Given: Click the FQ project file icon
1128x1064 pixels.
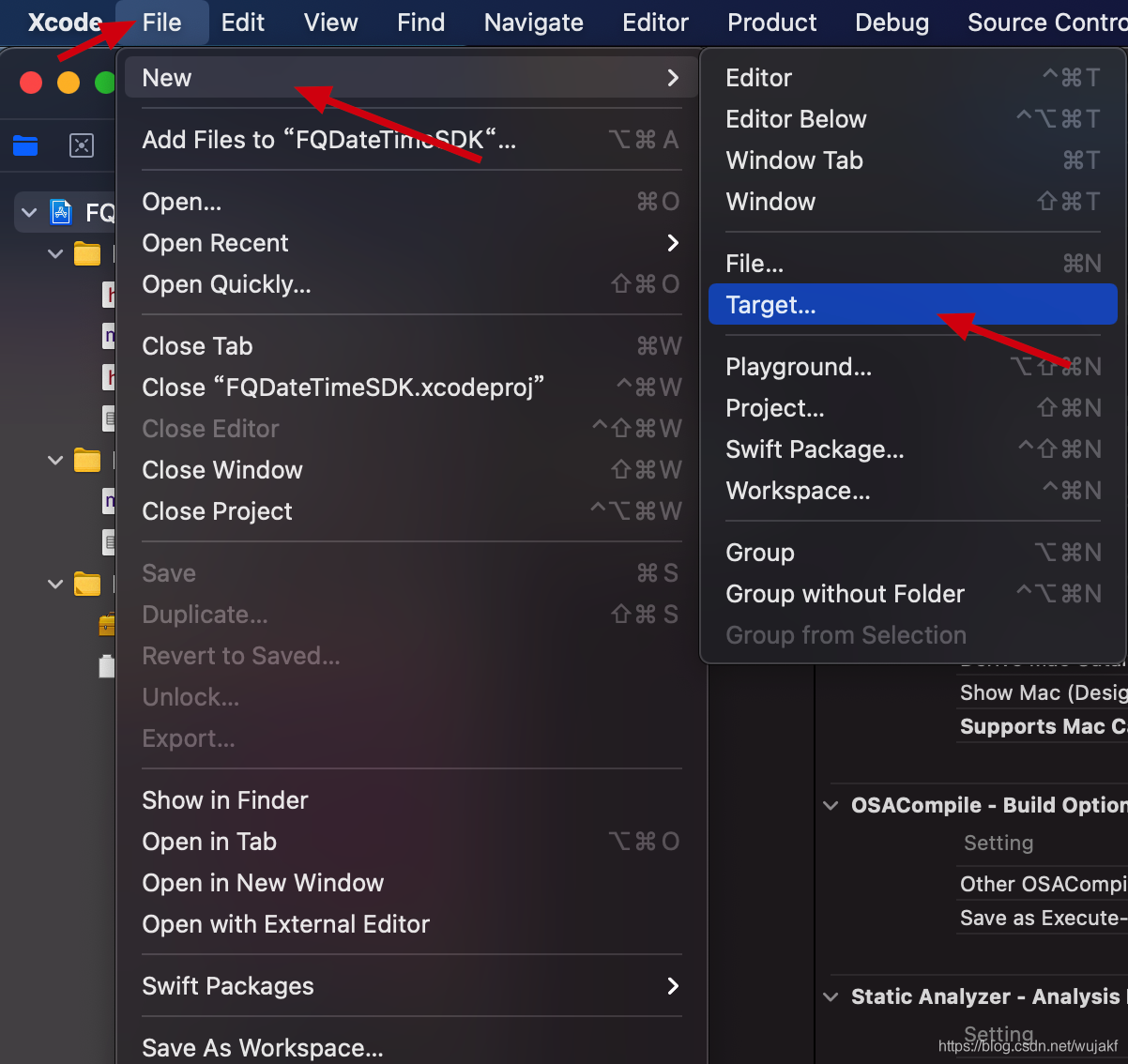Looking at the screenshot, I should point(62,212).
